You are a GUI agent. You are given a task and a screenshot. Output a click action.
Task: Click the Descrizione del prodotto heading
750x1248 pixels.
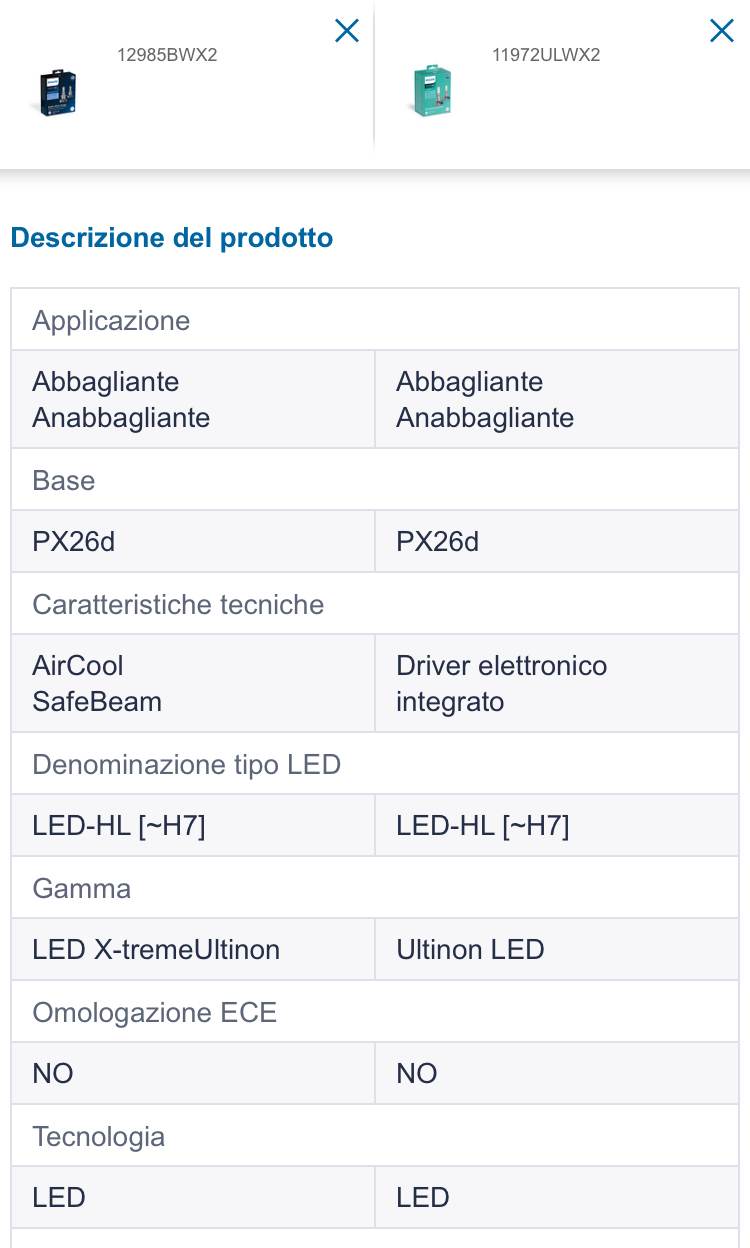click(x=171, y=238)
